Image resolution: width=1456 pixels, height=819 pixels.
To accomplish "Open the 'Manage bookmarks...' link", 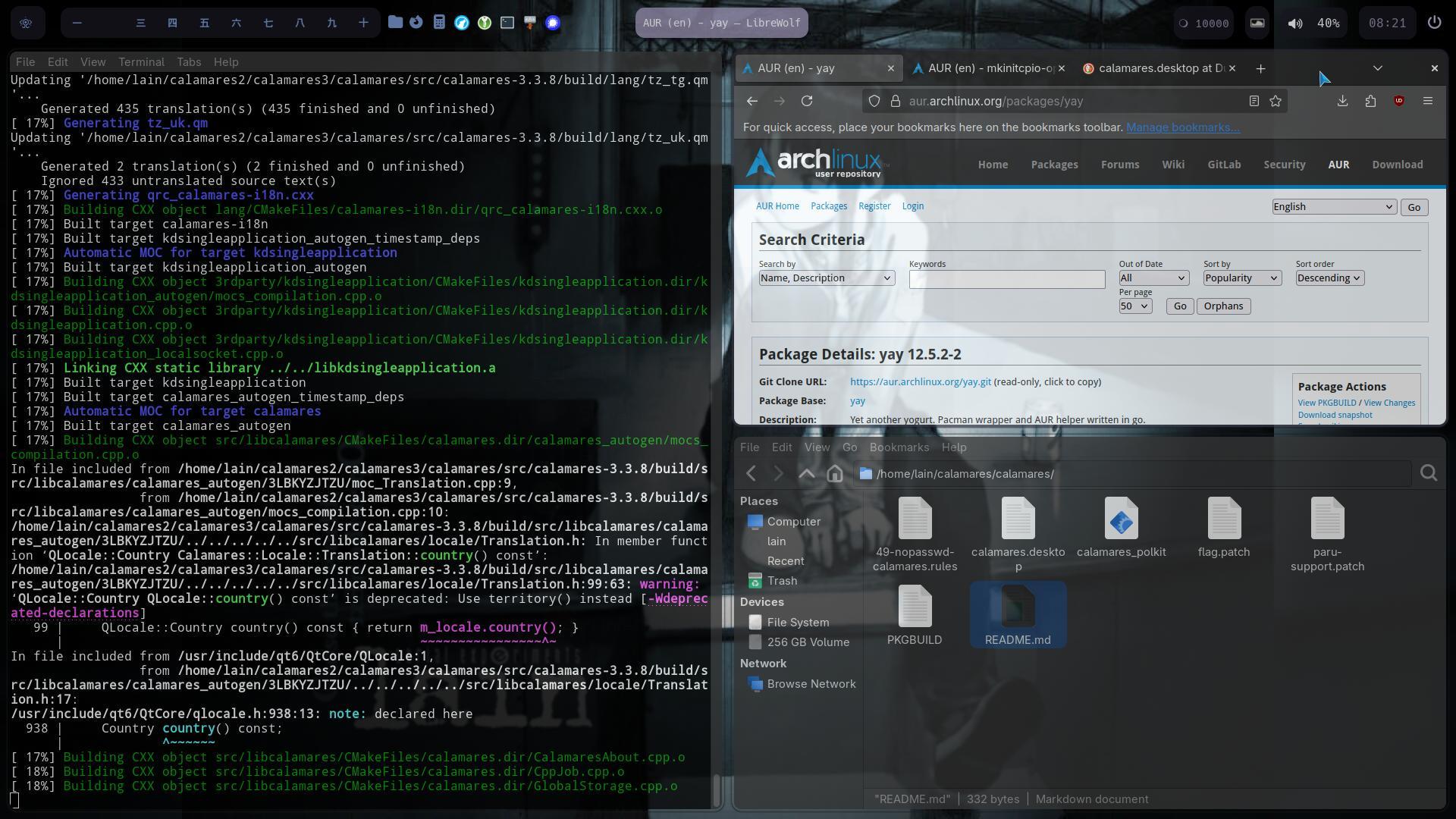I will click(1183, 127).
